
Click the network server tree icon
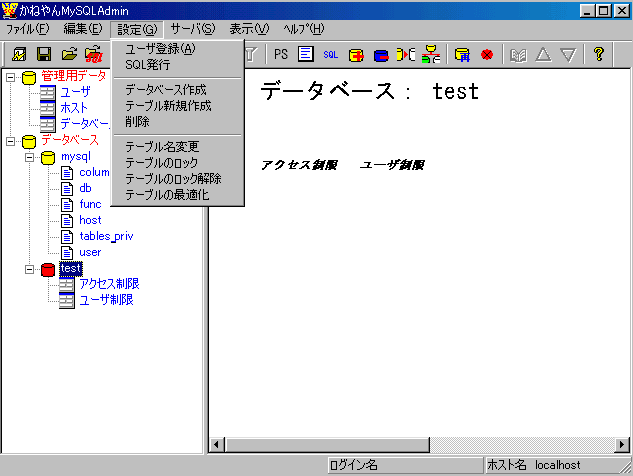(431, 54)
